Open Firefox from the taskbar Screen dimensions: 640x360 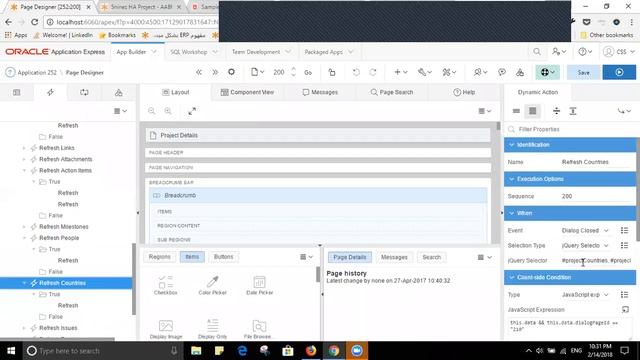(x=311, y=351)
